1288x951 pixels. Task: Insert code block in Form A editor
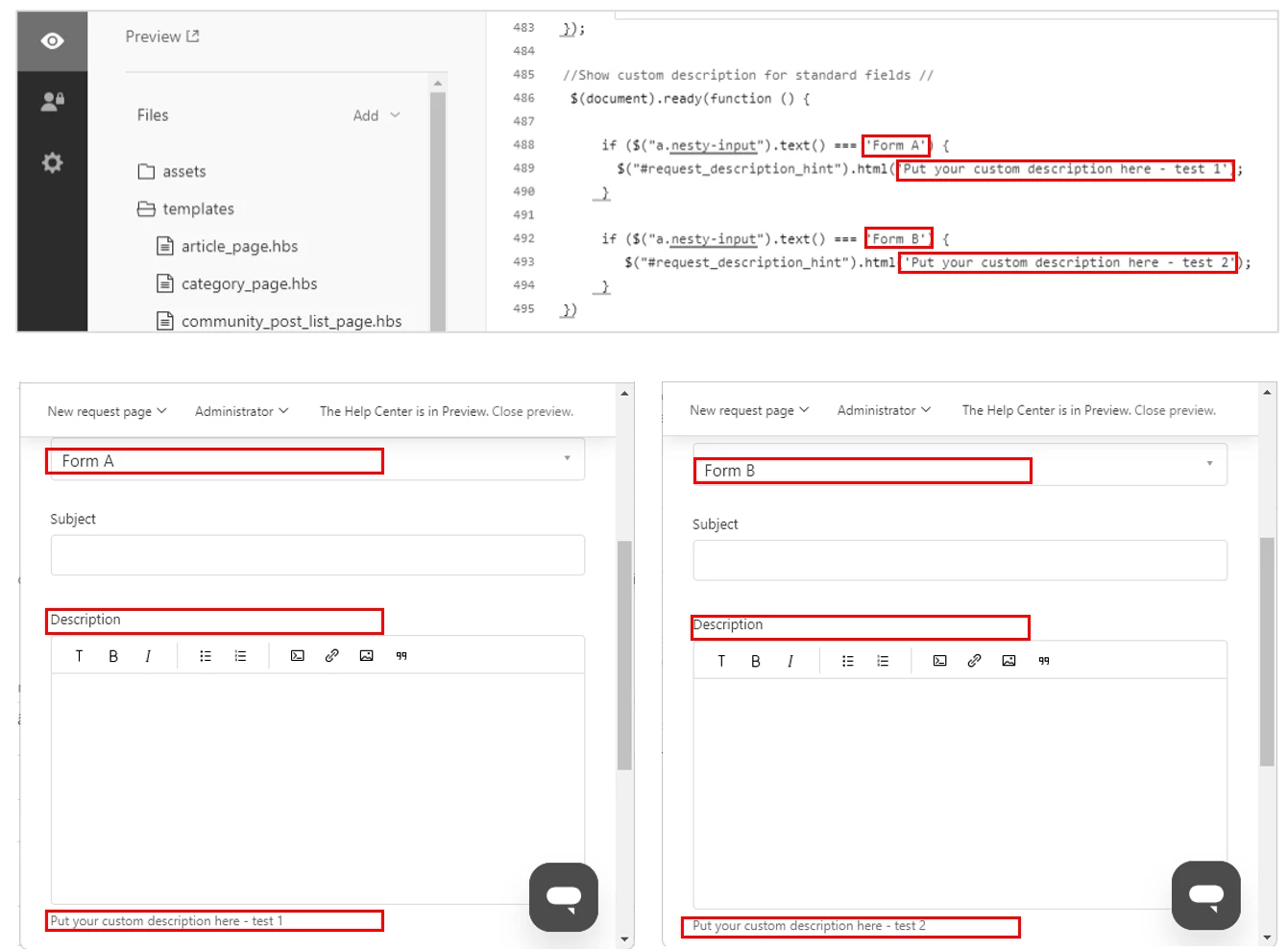(298, 656)
